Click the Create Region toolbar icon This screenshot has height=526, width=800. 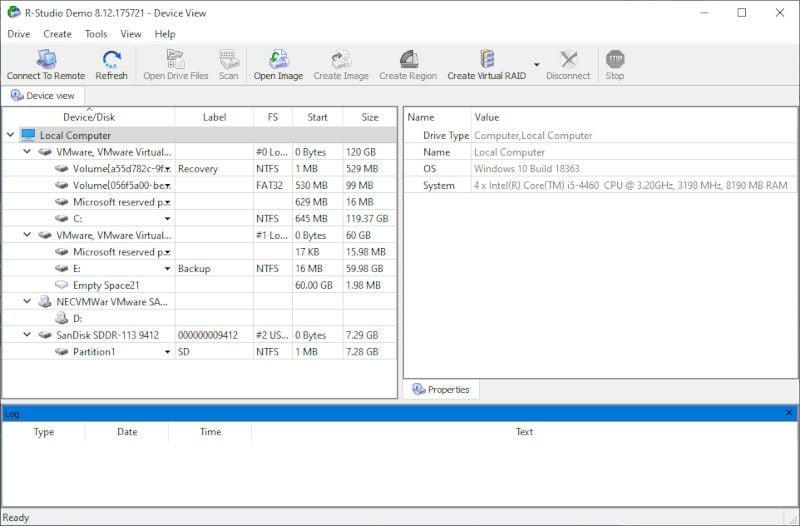coord(408,59)
